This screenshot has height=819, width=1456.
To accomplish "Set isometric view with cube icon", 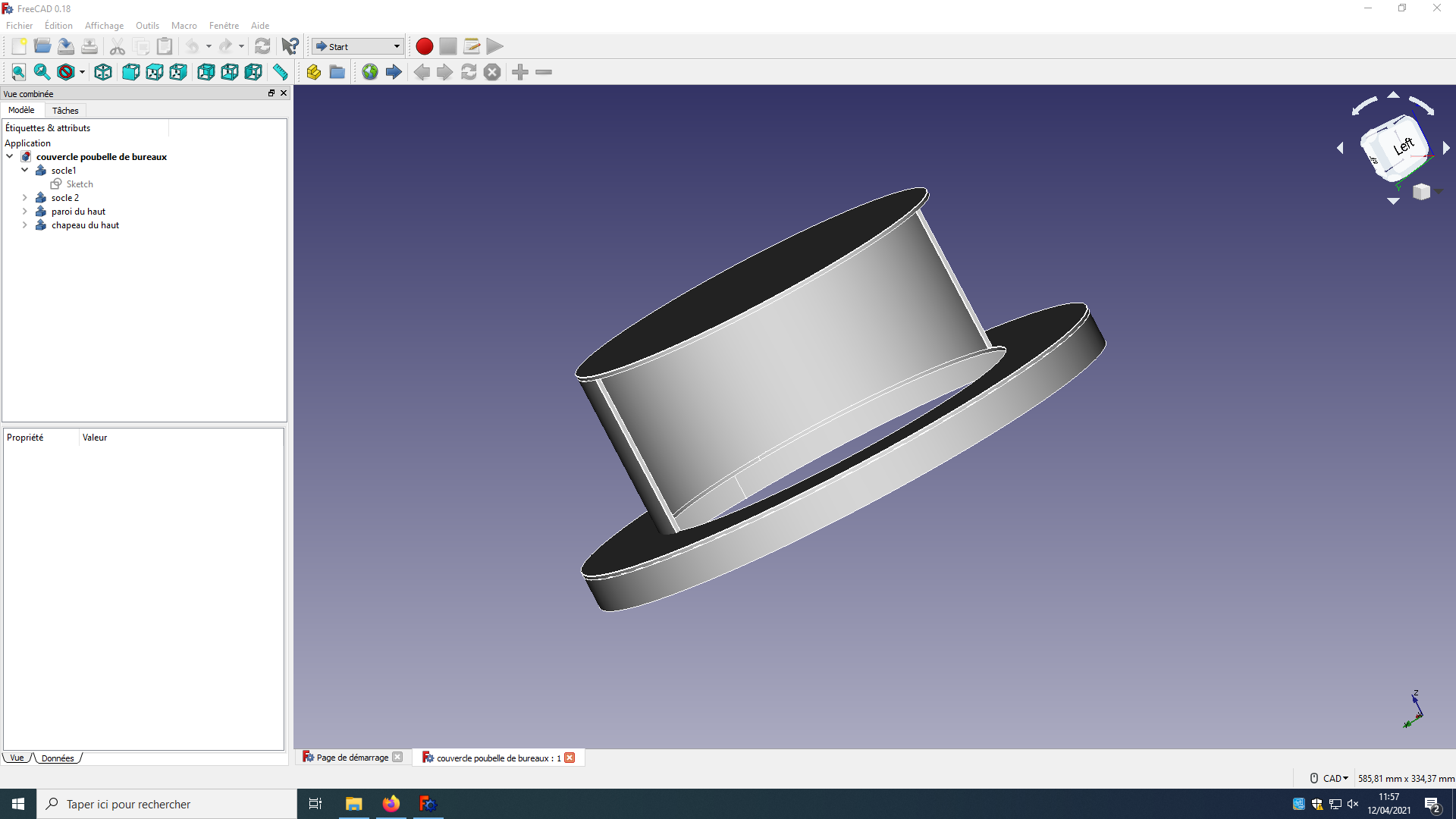I will pos(103,72).
